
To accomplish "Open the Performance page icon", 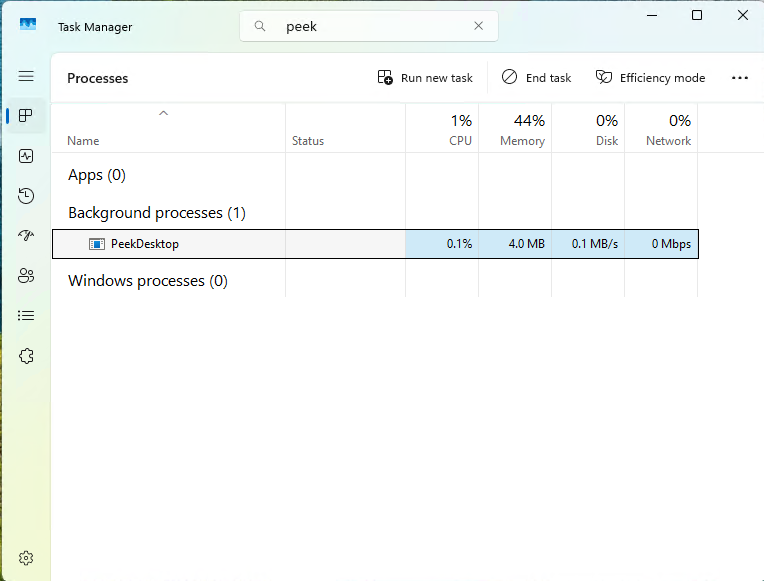I will [27, 156].
